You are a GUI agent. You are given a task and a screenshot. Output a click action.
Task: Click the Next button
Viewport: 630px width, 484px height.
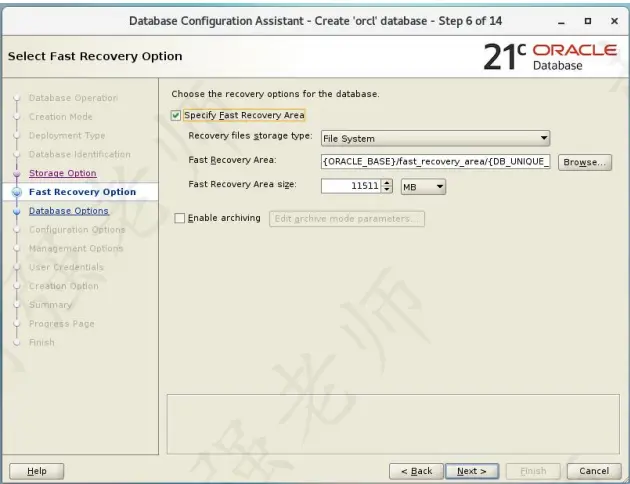pos(472,471)
